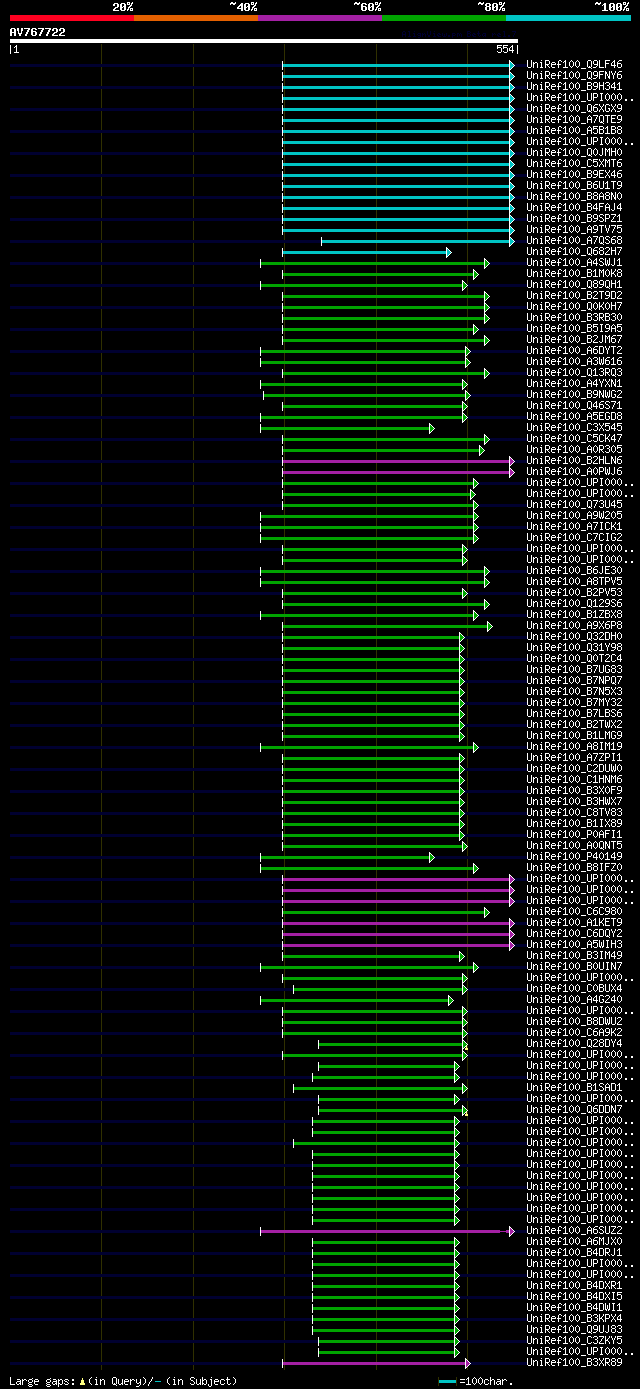Select the UniRef100_C3X545 label
This screenshot has width=640, height=1389.
(x=574, y=428)
